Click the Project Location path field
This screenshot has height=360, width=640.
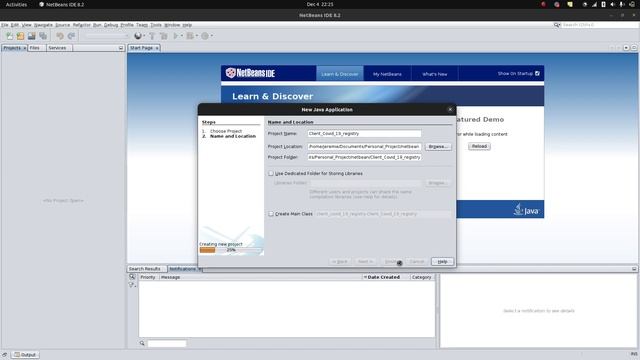tap(364, 146)
